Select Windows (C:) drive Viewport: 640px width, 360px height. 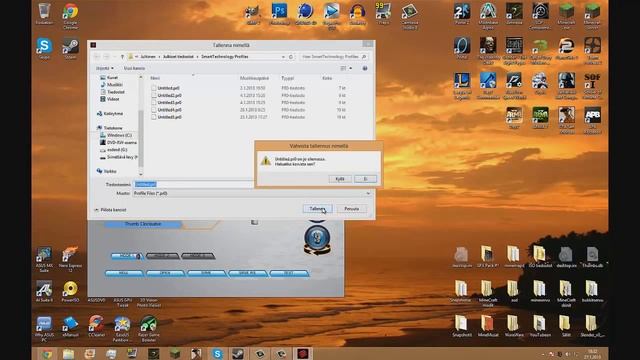click(x=116, y=135)
